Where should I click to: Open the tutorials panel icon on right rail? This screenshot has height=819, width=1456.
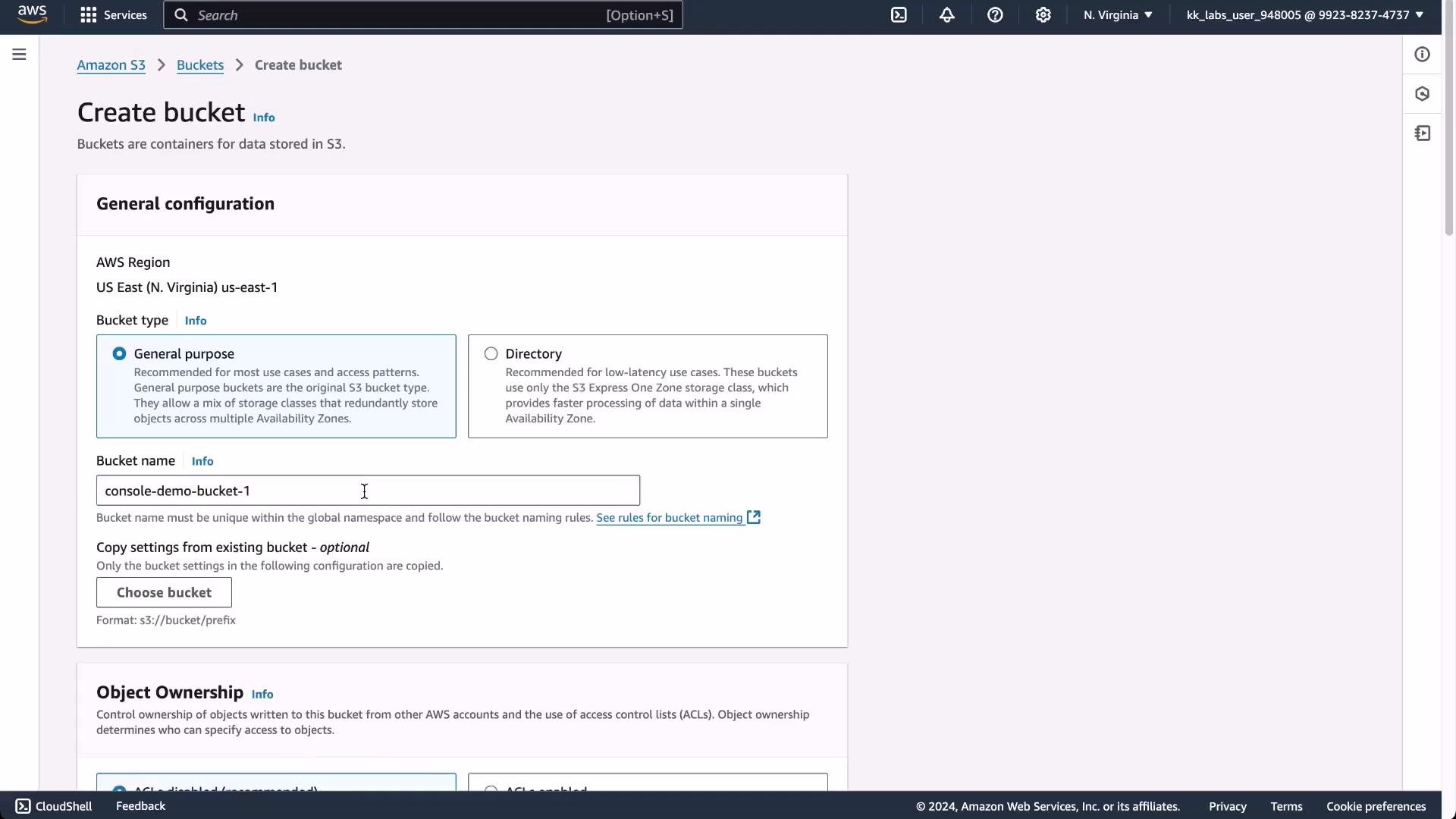[1423, 133]
